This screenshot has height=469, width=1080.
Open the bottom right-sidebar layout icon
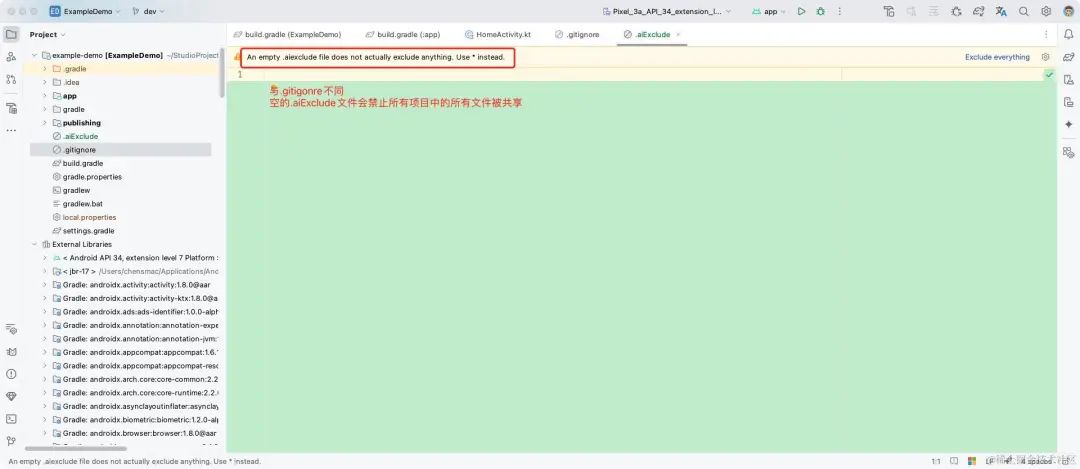1068,152
